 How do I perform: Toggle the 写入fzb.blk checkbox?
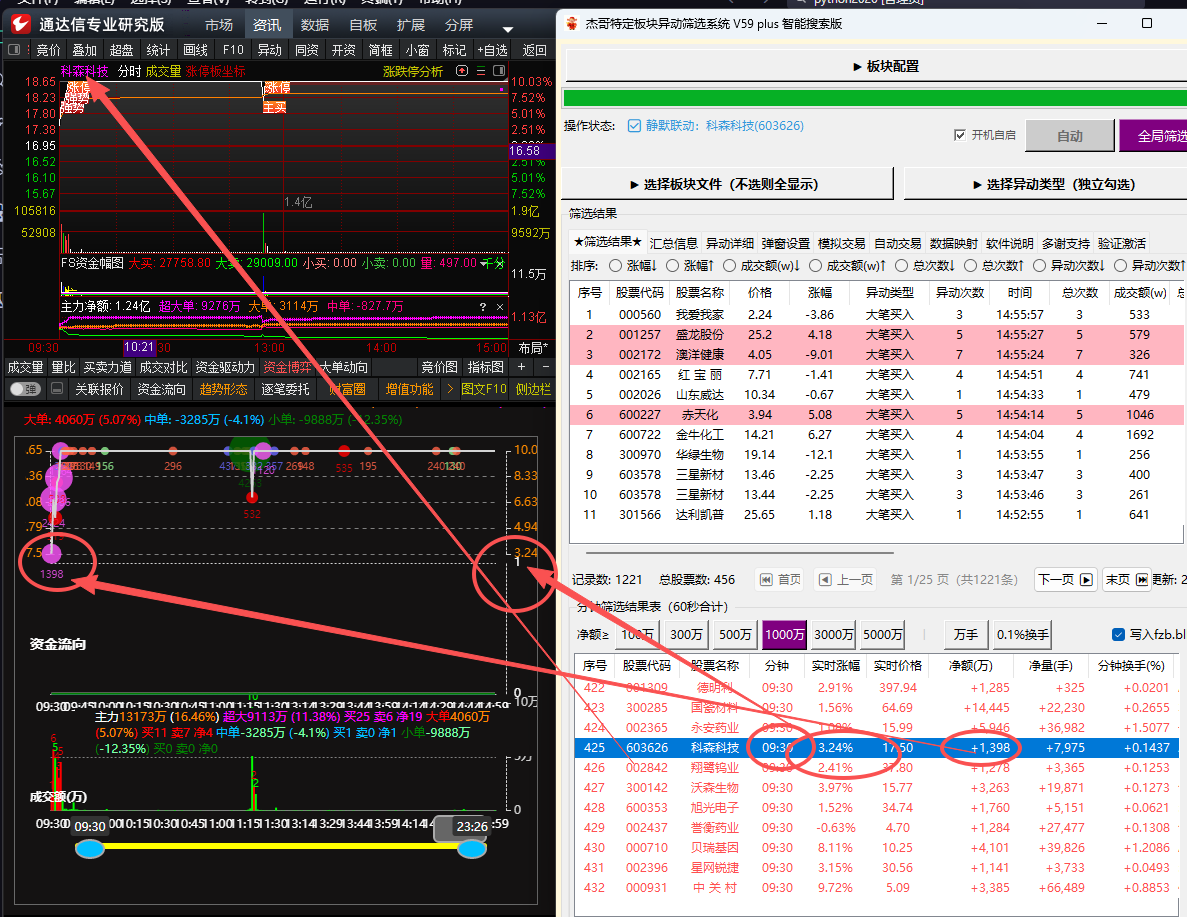tap(1118, 635)
